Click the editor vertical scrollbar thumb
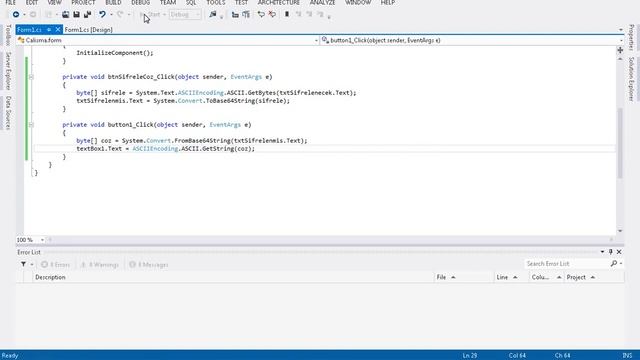Image resolution: width=640 pixels, height=360 pixels. click(x=620, y=143)
